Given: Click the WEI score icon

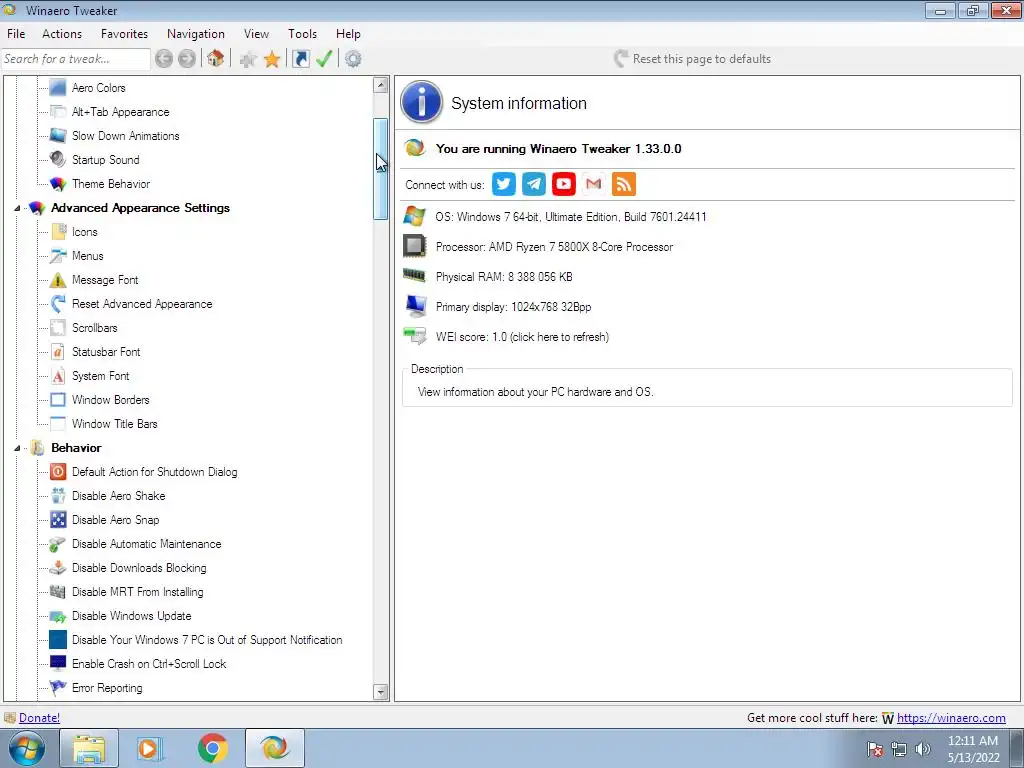Looking at the screenshot, I should coord(415,336).
